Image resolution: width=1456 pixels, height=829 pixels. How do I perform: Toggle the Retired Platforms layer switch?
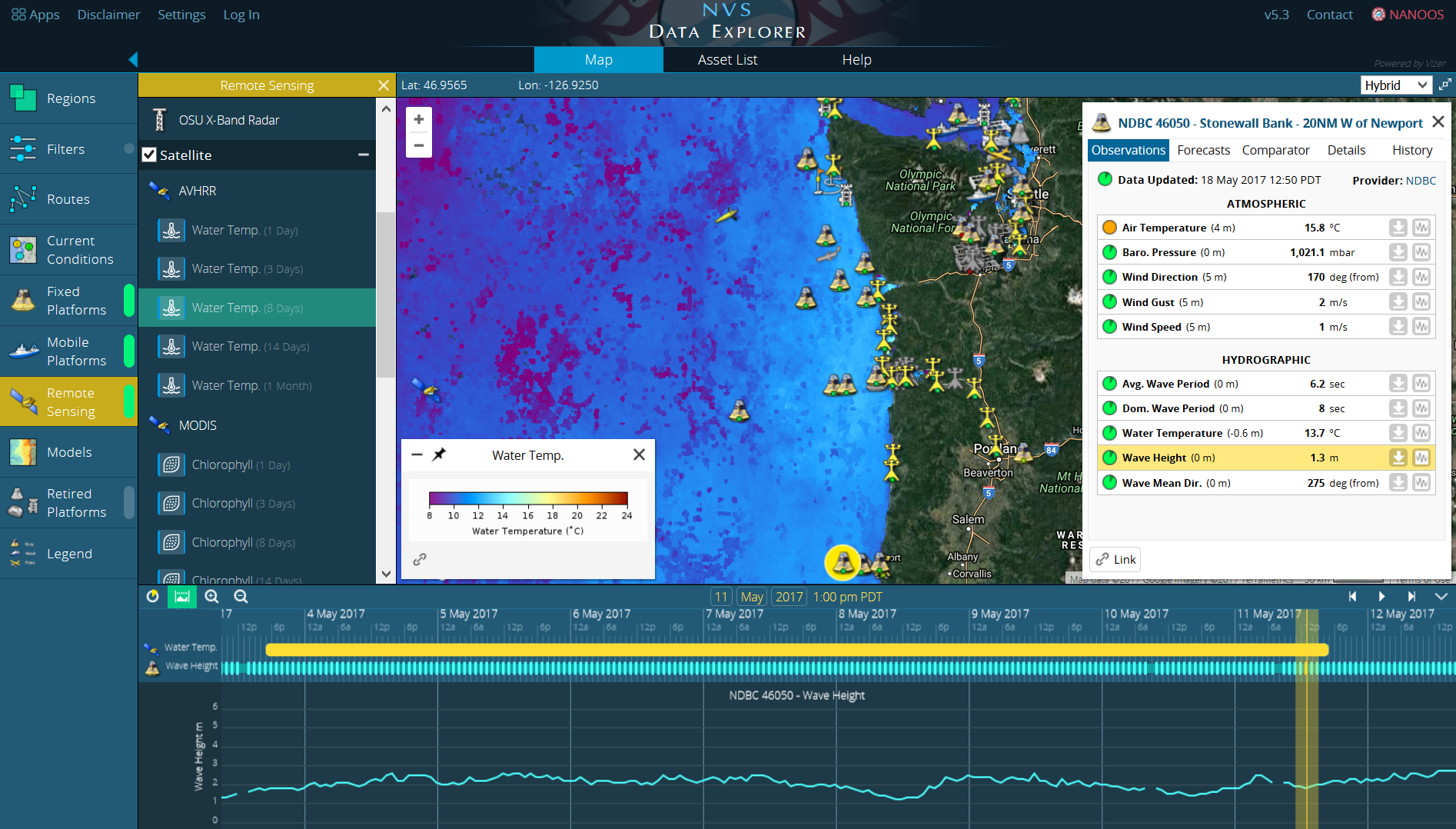[128, 503]
